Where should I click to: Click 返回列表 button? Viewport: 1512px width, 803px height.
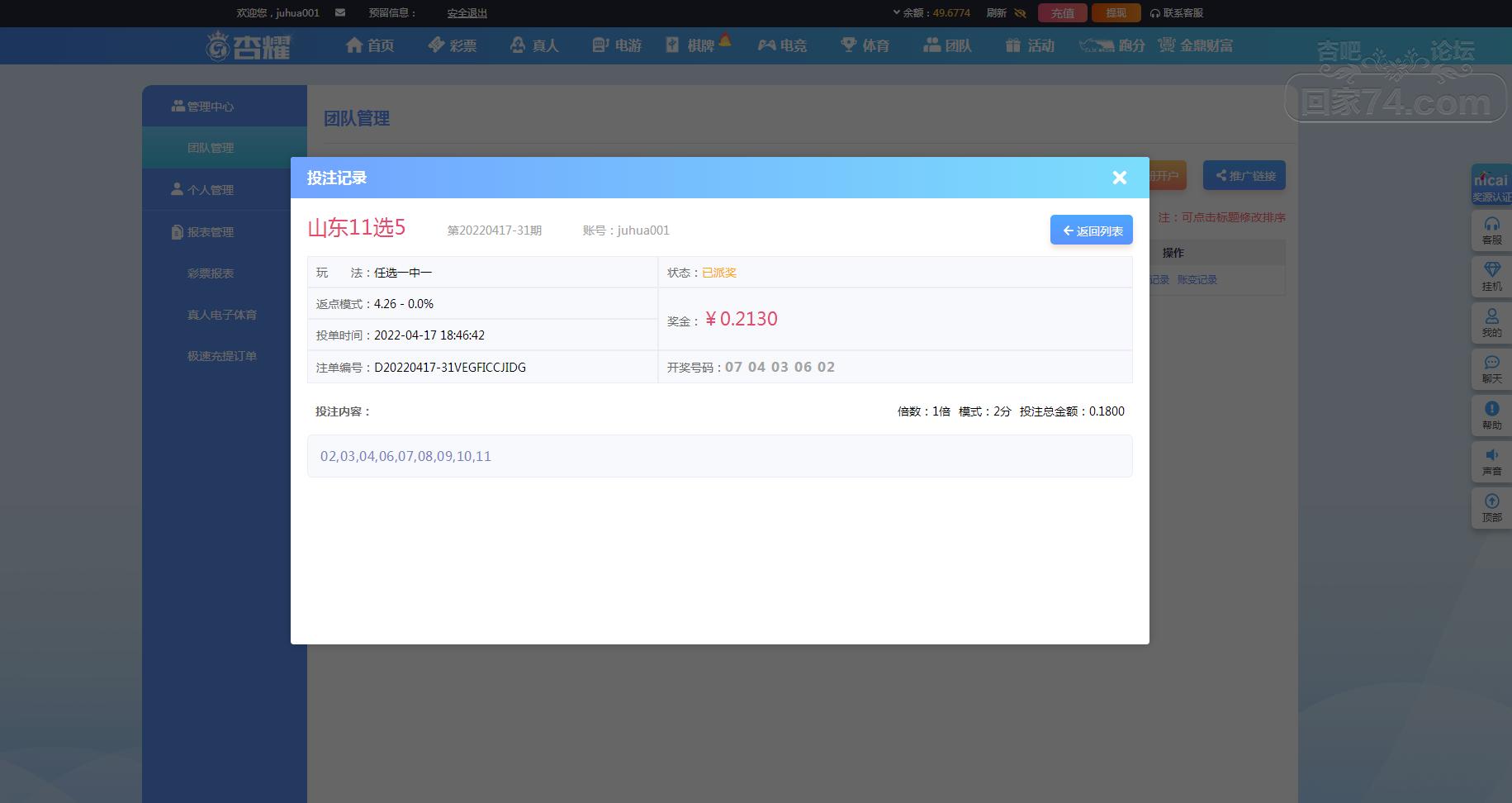tap(1091, 230)
